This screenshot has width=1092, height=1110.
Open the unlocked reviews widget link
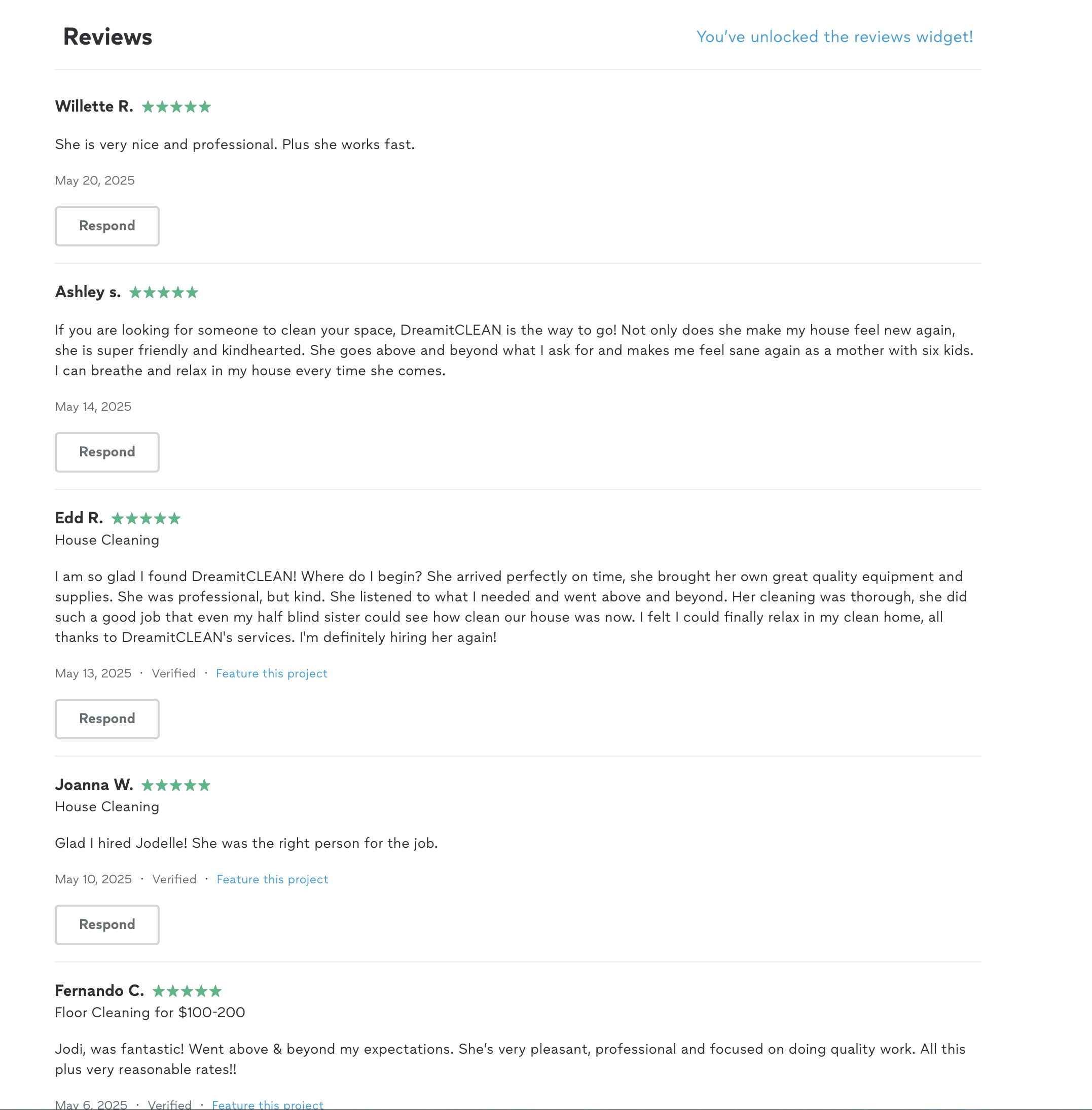(834, 37)
